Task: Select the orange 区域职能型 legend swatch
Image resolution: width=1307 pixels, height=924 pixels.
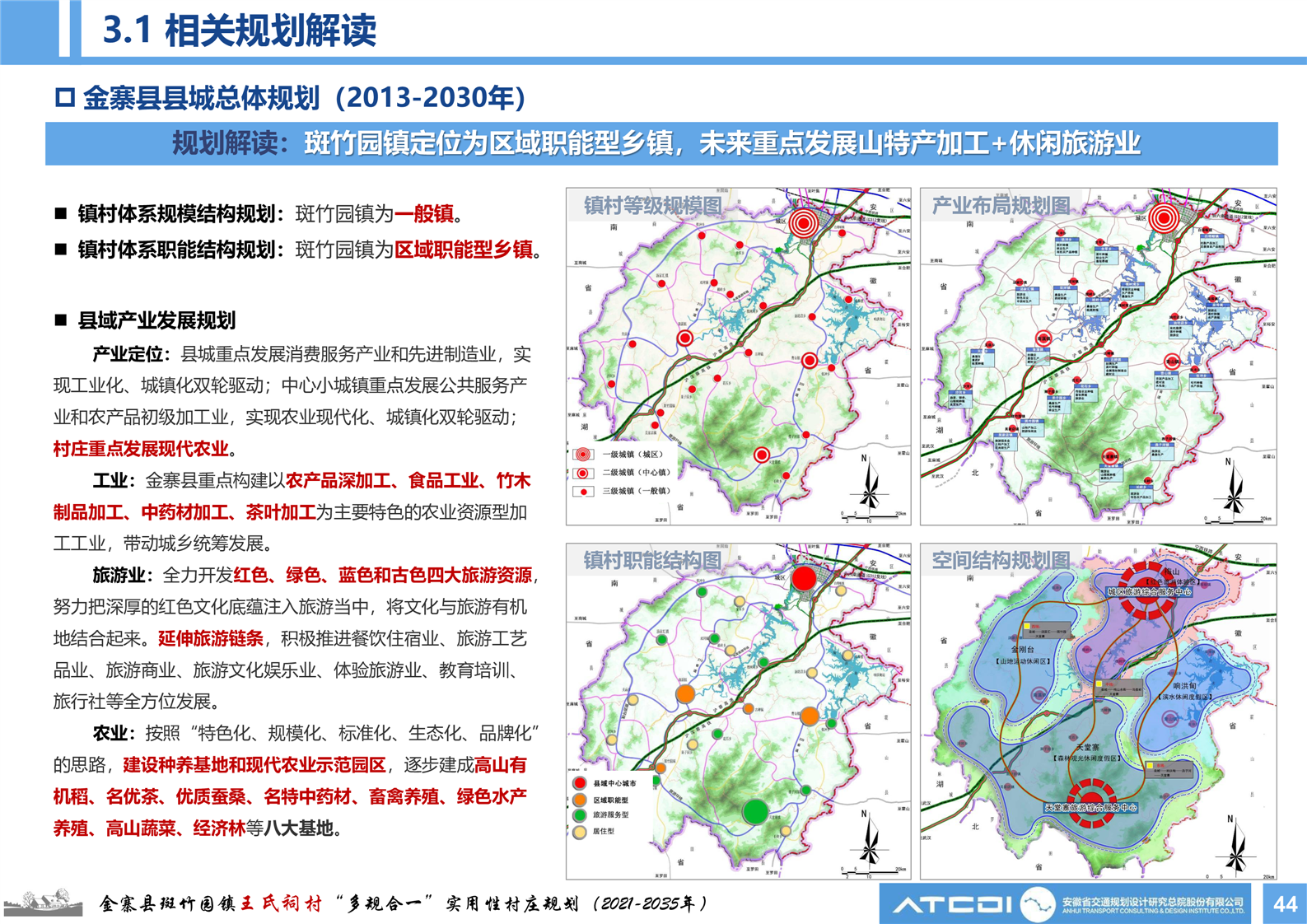Action: pos(580,800)
